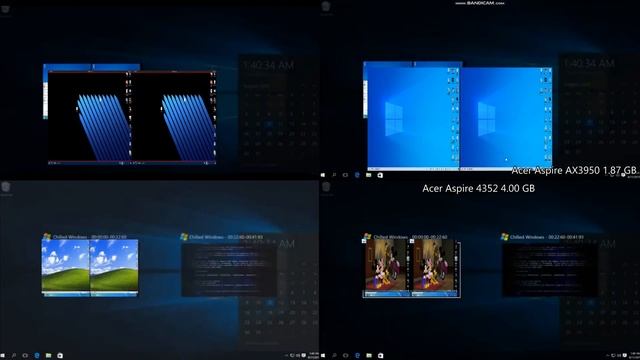
Task: Launch Edge from bottom-left desktop taskbar
Action: pyautogui.click(x=37, y=356)
